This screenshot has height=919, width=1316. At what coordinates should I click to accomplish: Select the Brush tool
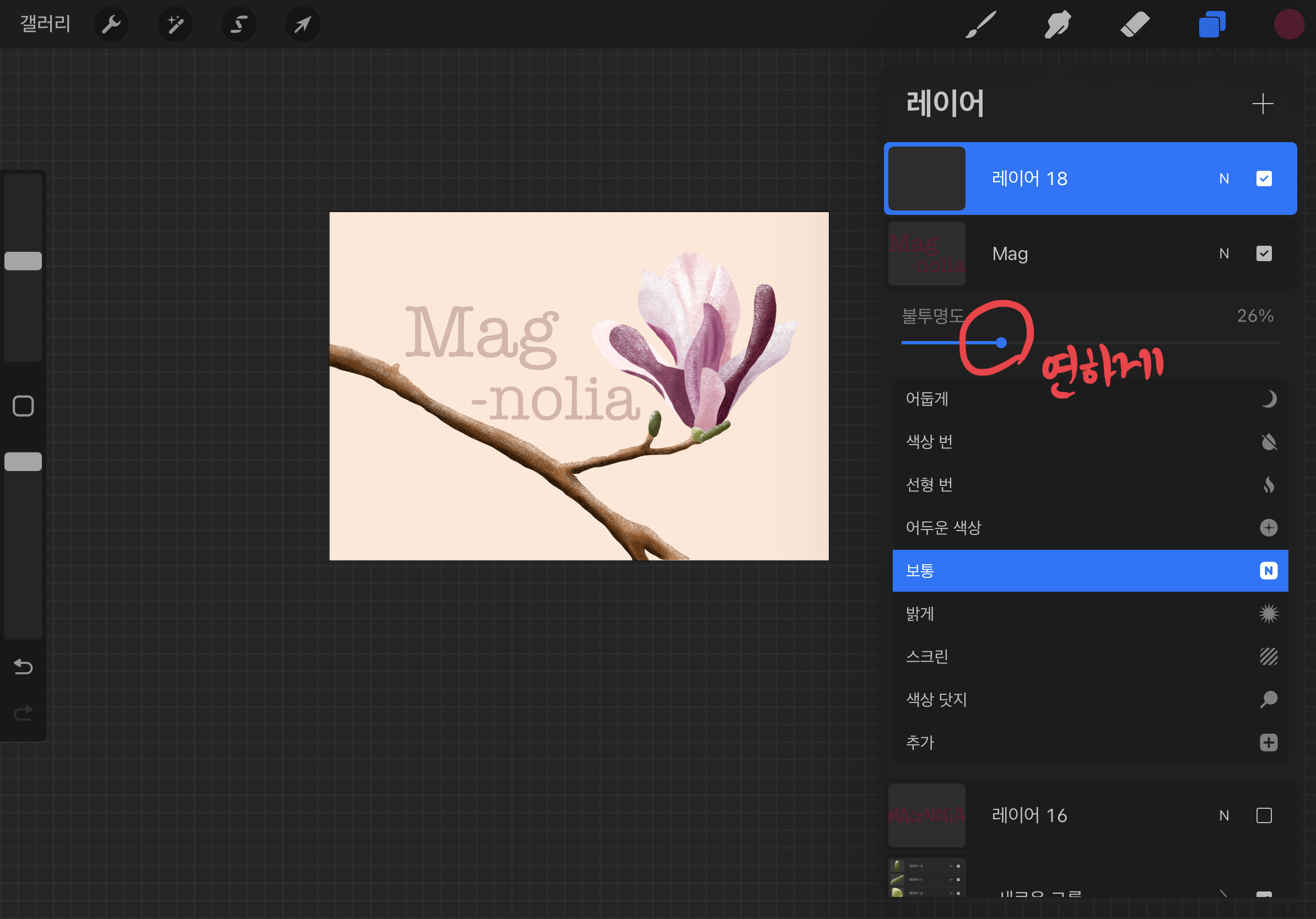(x=981, y=25)
